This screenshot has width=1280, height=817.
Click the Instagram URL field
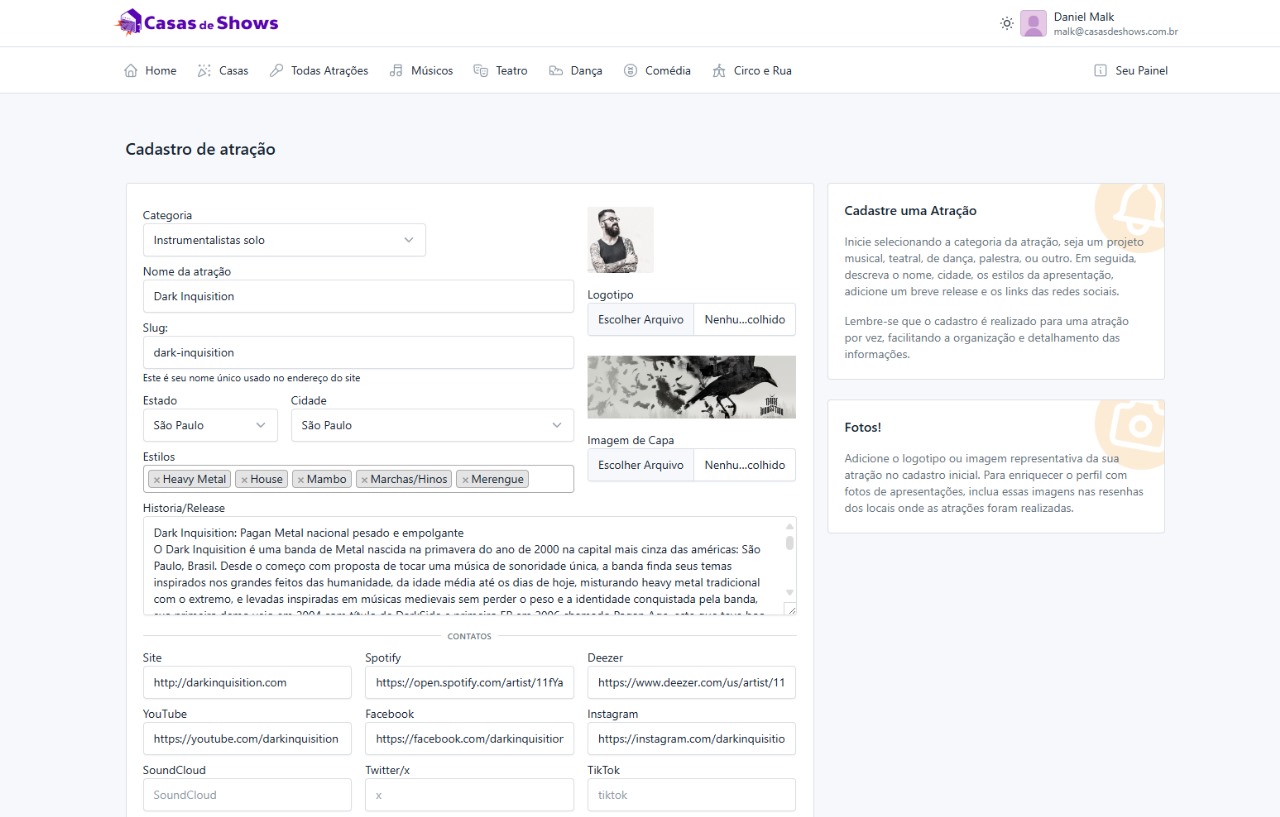coord(691,739)
